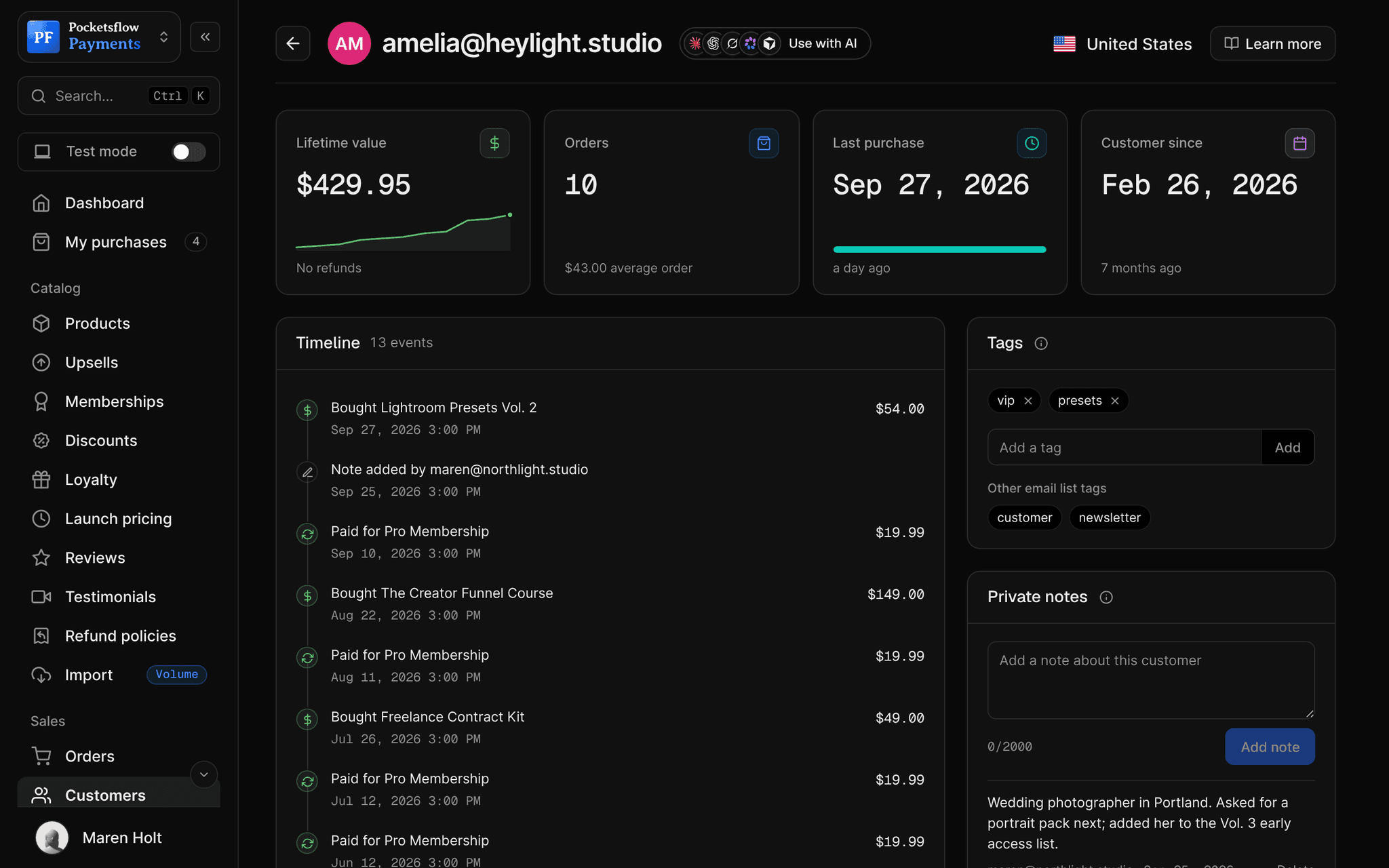Click the 13 events count label
The image size is (1389, 868).
coord(402,342)
